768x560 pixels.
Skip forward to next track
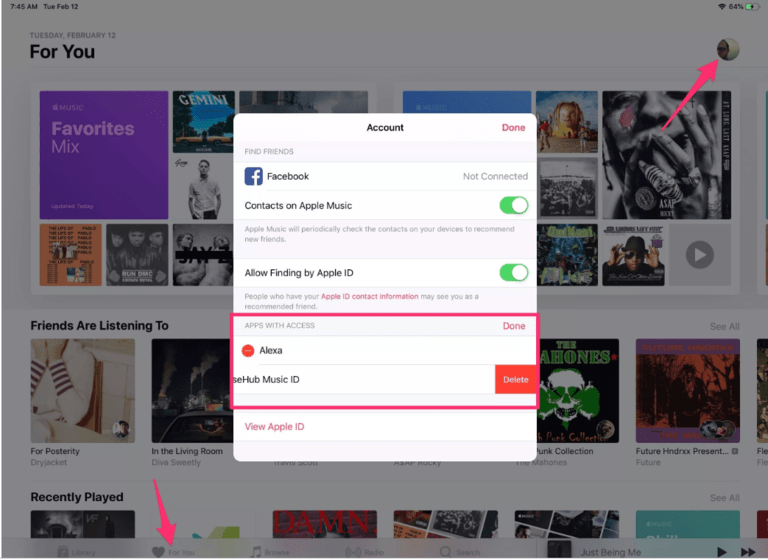(x=748, y=552)
